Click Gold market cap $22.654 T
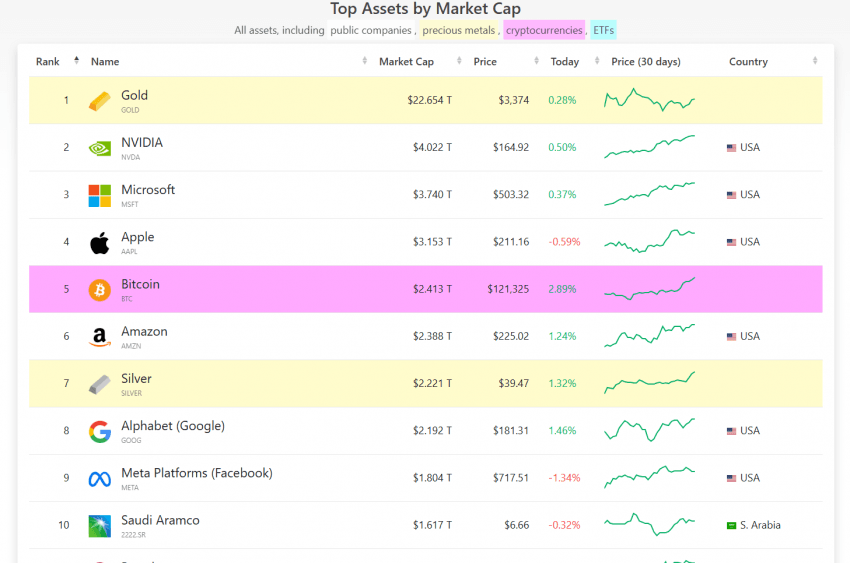This screenshot has width=850, height=563. [429, 100]
